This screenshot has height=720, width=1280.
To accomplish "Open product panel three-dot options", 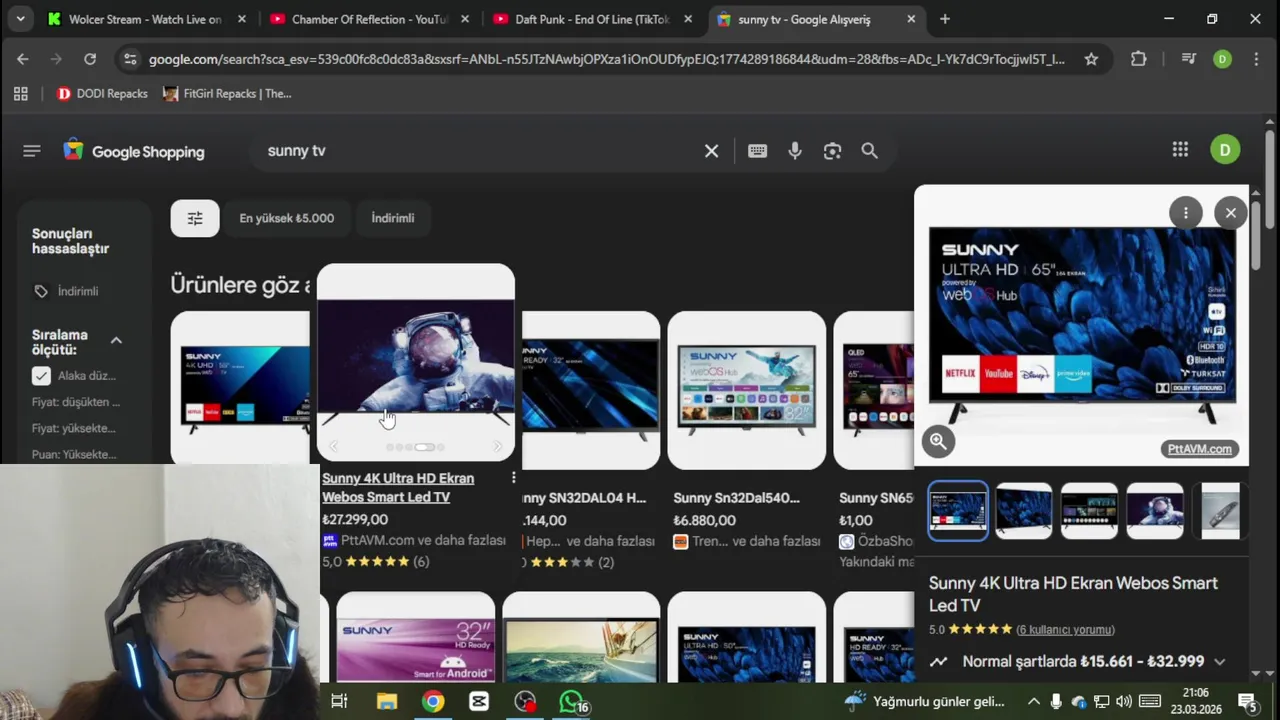I will tap(1185, 212).
